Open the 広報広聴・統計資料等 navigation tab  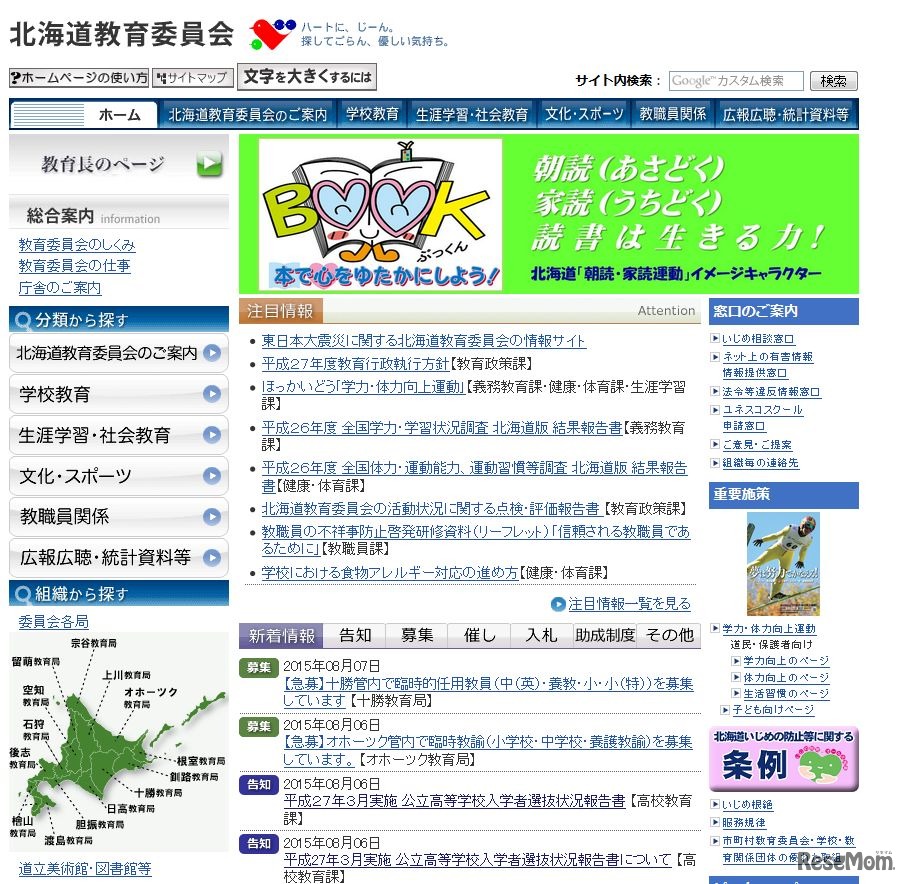click(785, 113)
